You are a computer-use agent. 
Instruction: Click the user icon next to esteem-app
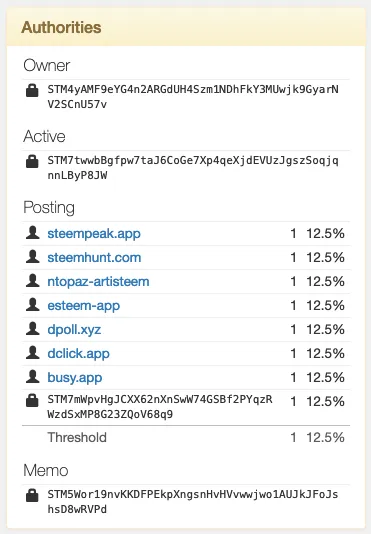pos(33,305)
